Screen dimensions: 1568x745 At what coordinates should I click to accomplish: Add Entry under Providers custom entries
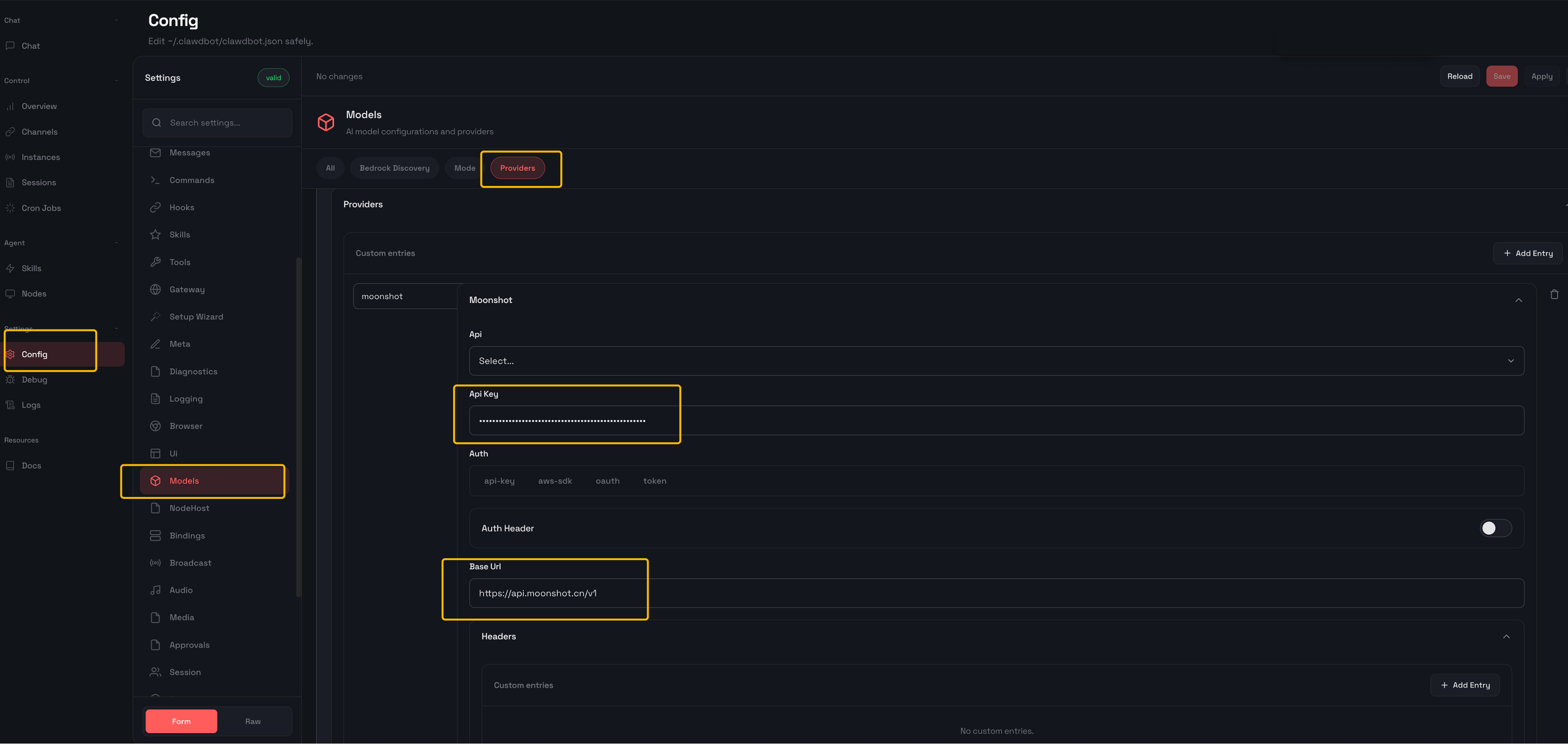[x=1528, y=253]
